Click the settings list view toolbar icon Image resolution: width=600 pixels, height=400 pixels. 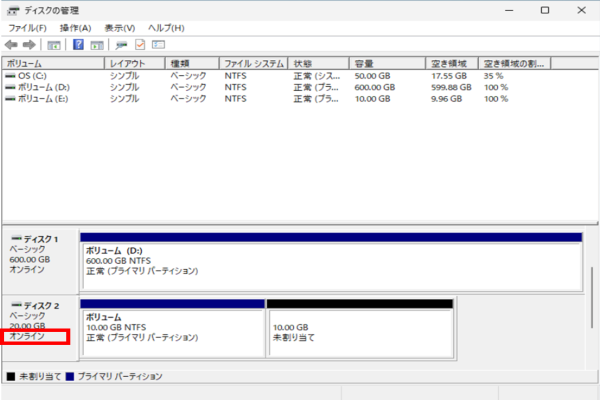coord(158,45)
